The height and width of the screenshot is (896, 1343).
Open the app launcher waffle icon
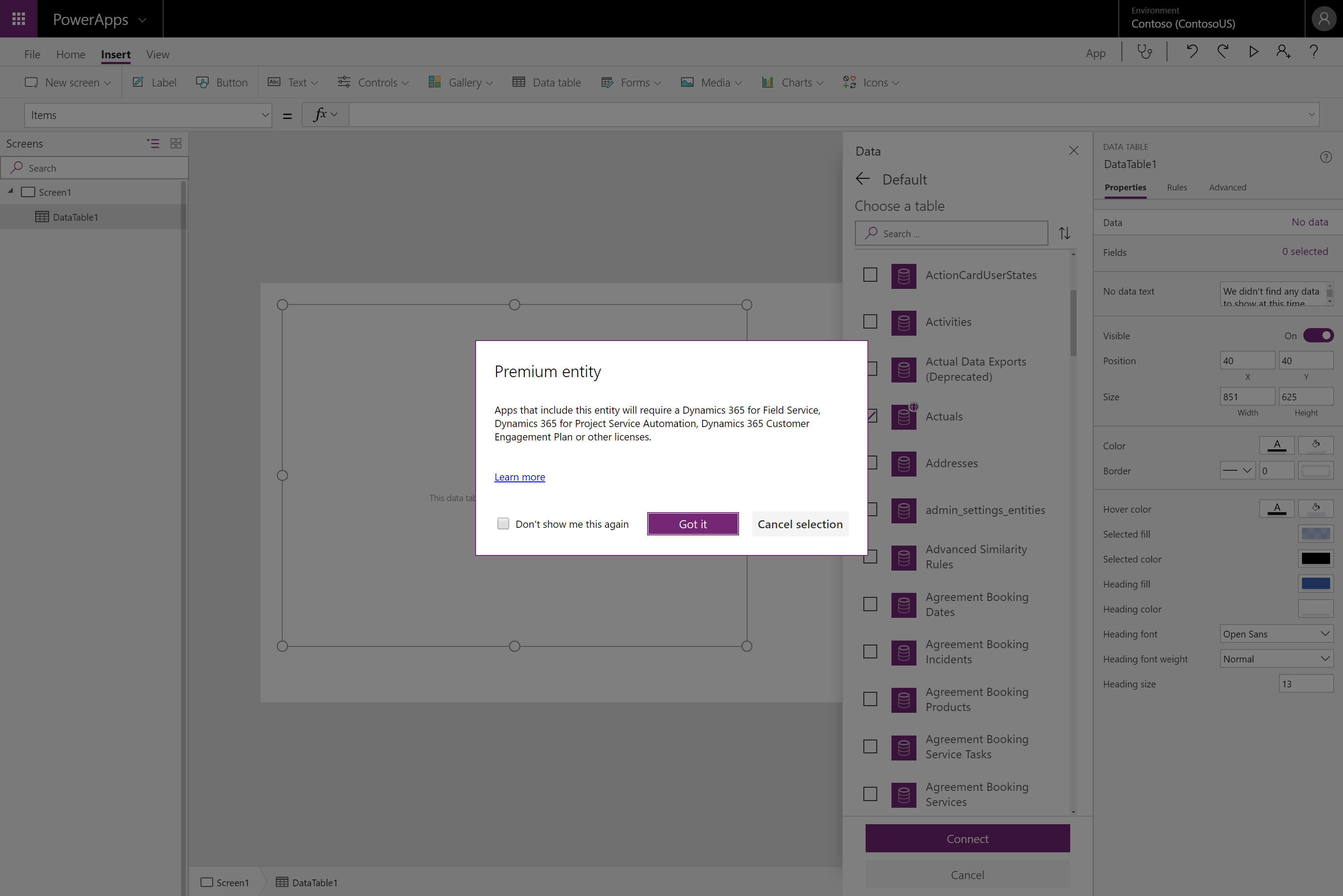click(x=18, y=19)
